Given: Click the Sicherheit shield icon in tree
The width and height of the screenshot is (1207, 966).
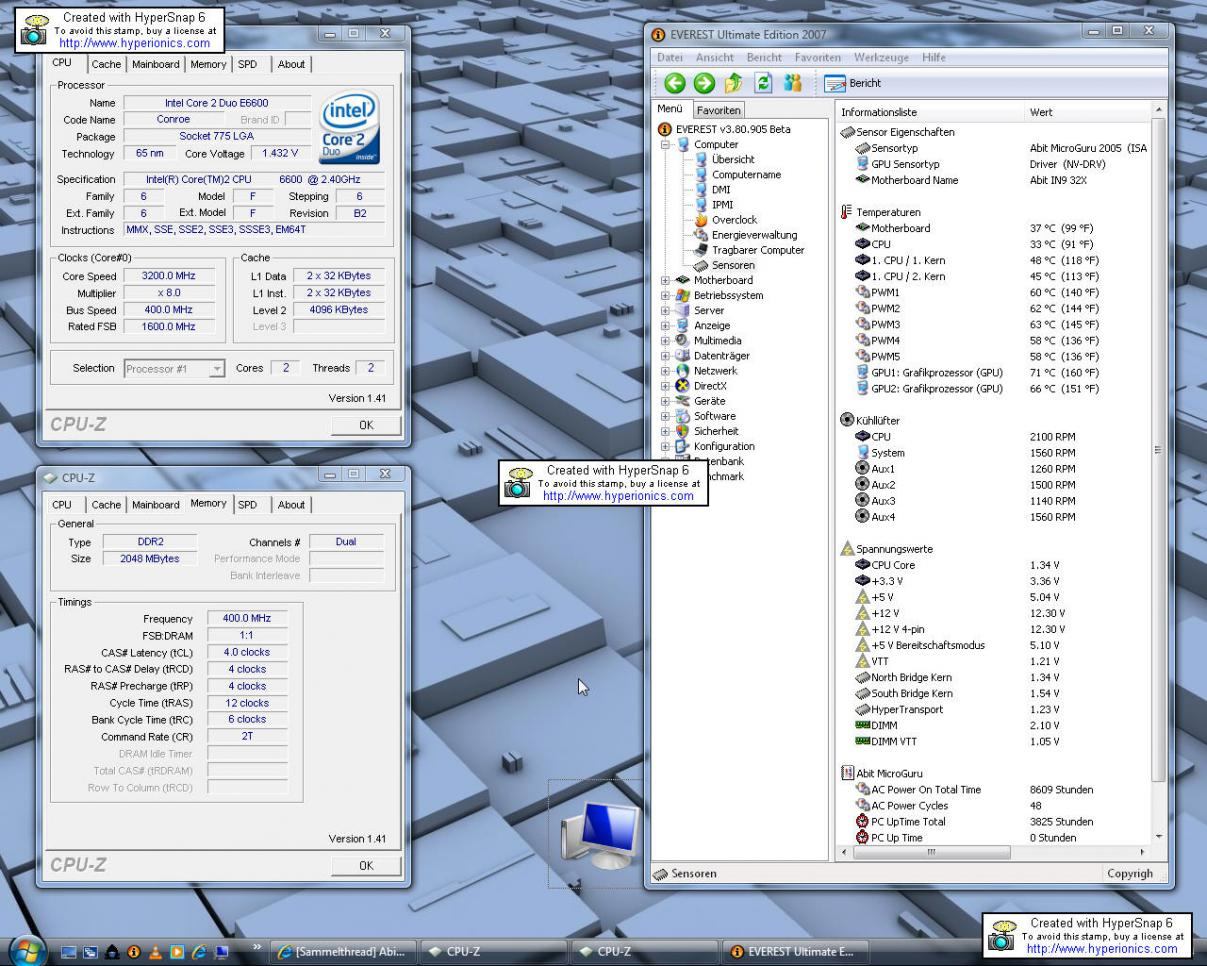Looking at the screenshot, I should (x=683, y=431).
